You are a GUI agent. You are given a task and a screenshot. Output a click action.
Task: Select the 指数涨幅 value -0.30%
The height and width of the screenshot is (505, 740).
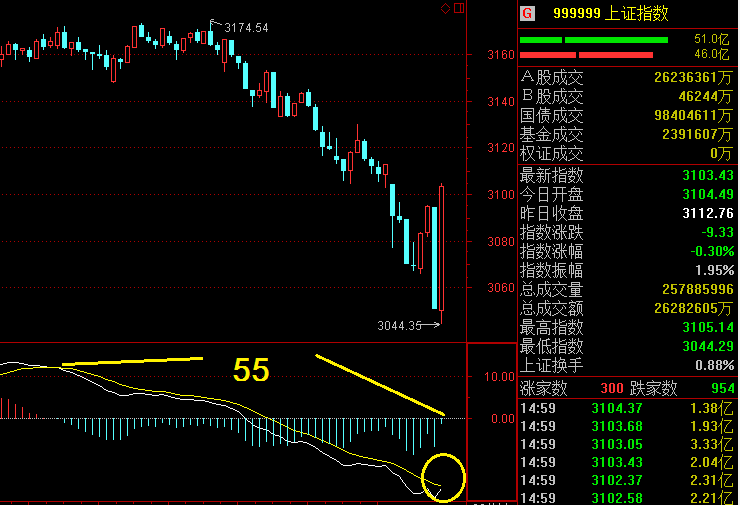pos(712,251)
